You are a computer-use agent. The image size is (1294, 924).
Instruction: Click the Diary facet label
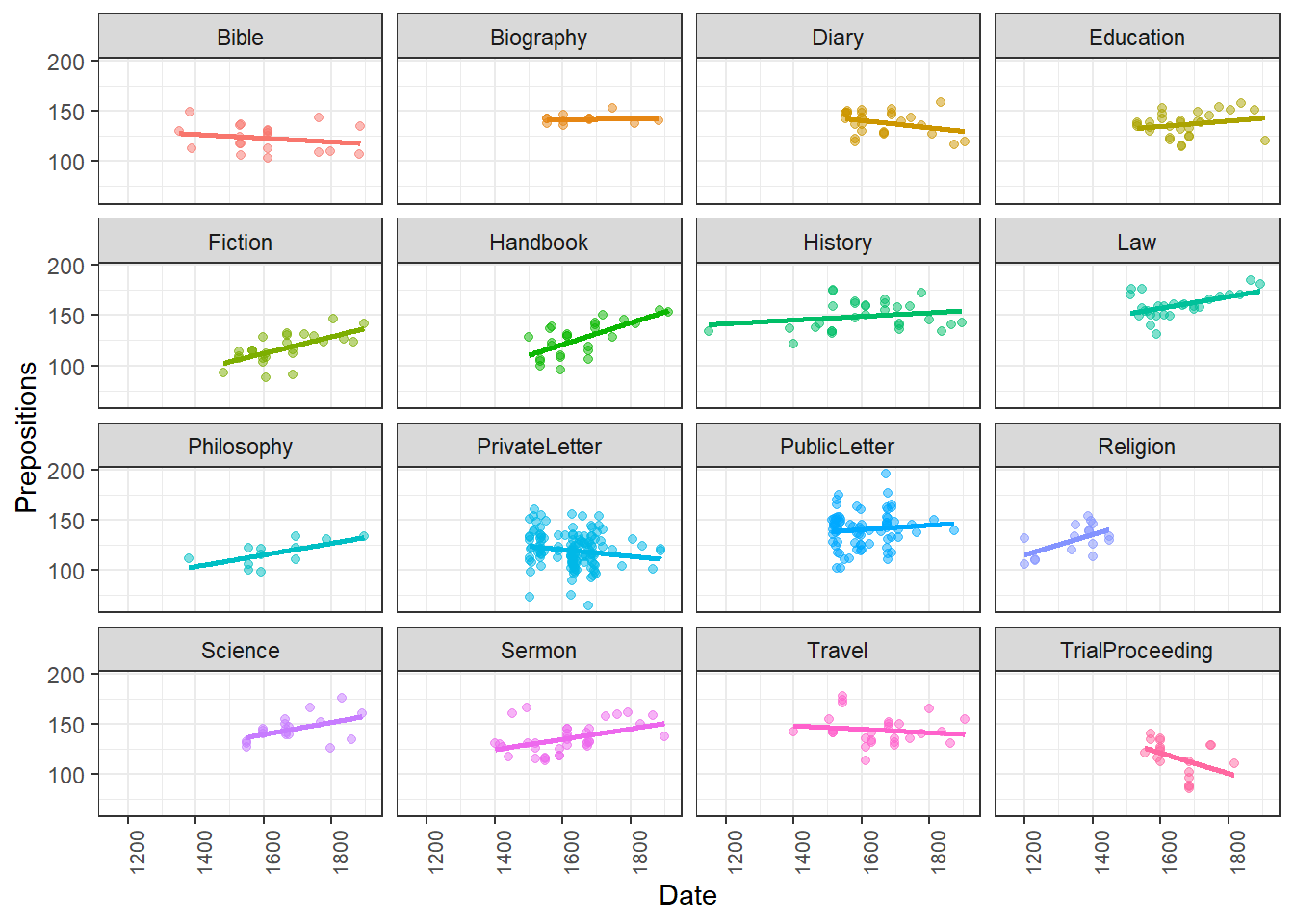click(838, 38)
